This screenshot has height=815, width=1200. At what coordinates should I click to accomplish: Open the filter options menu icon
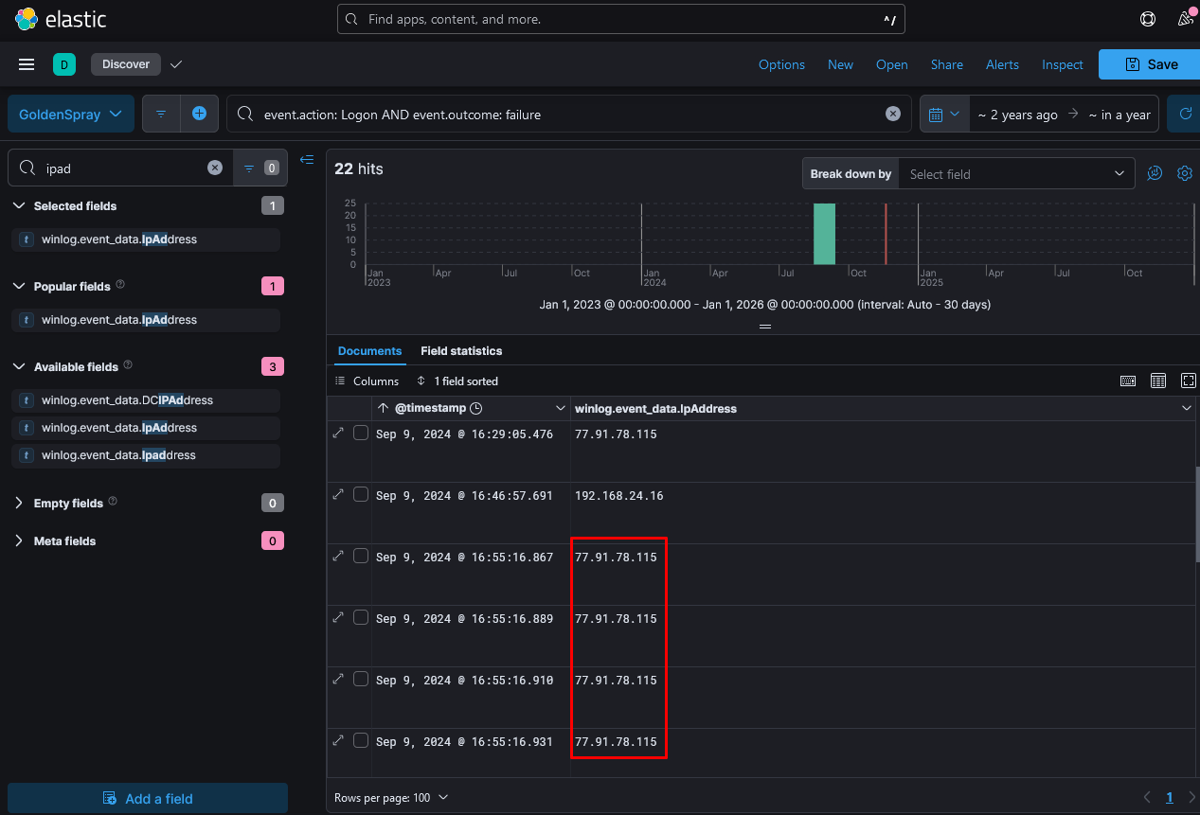point(161,114)
